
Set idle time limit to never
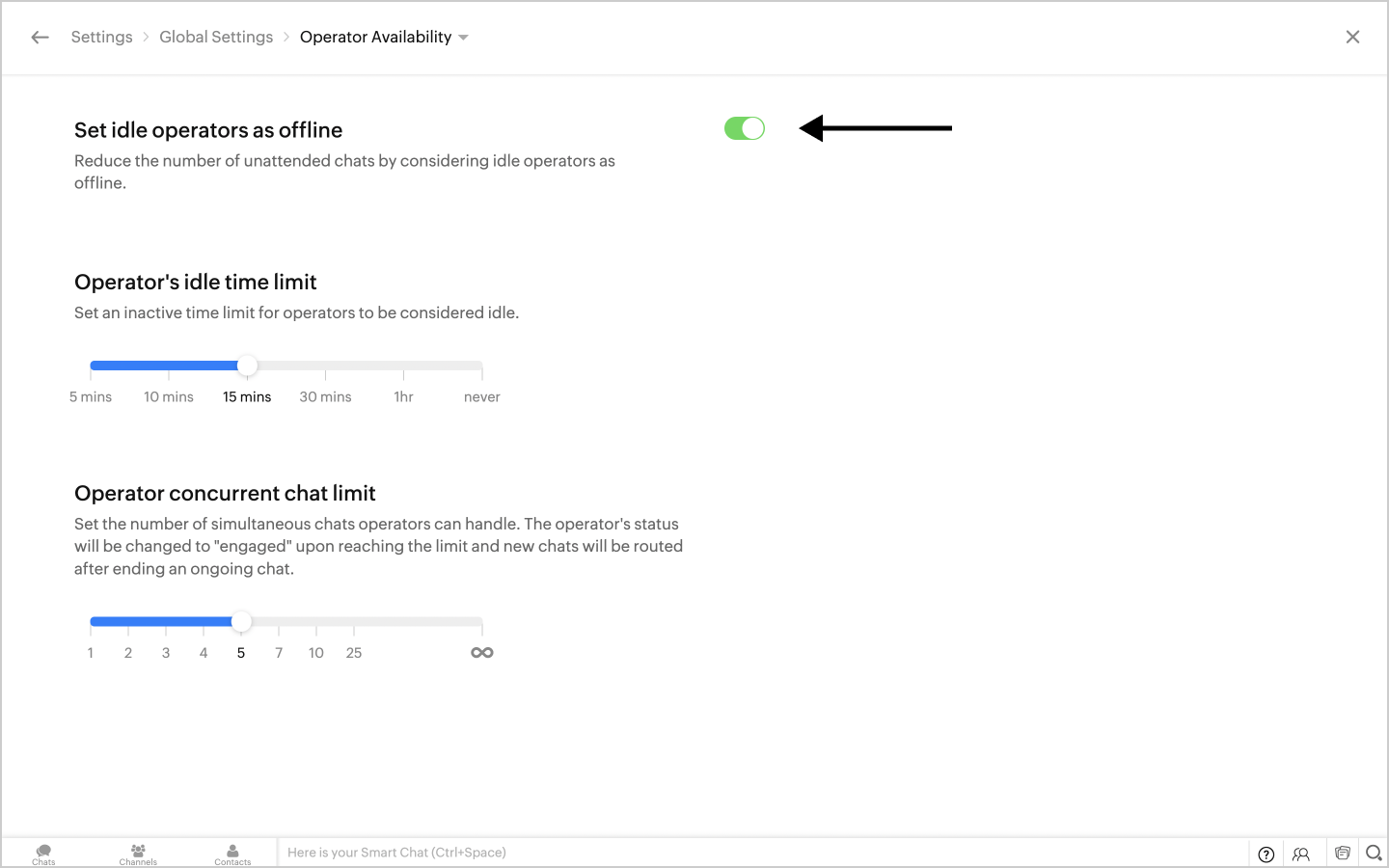click(x=481, y=366)
